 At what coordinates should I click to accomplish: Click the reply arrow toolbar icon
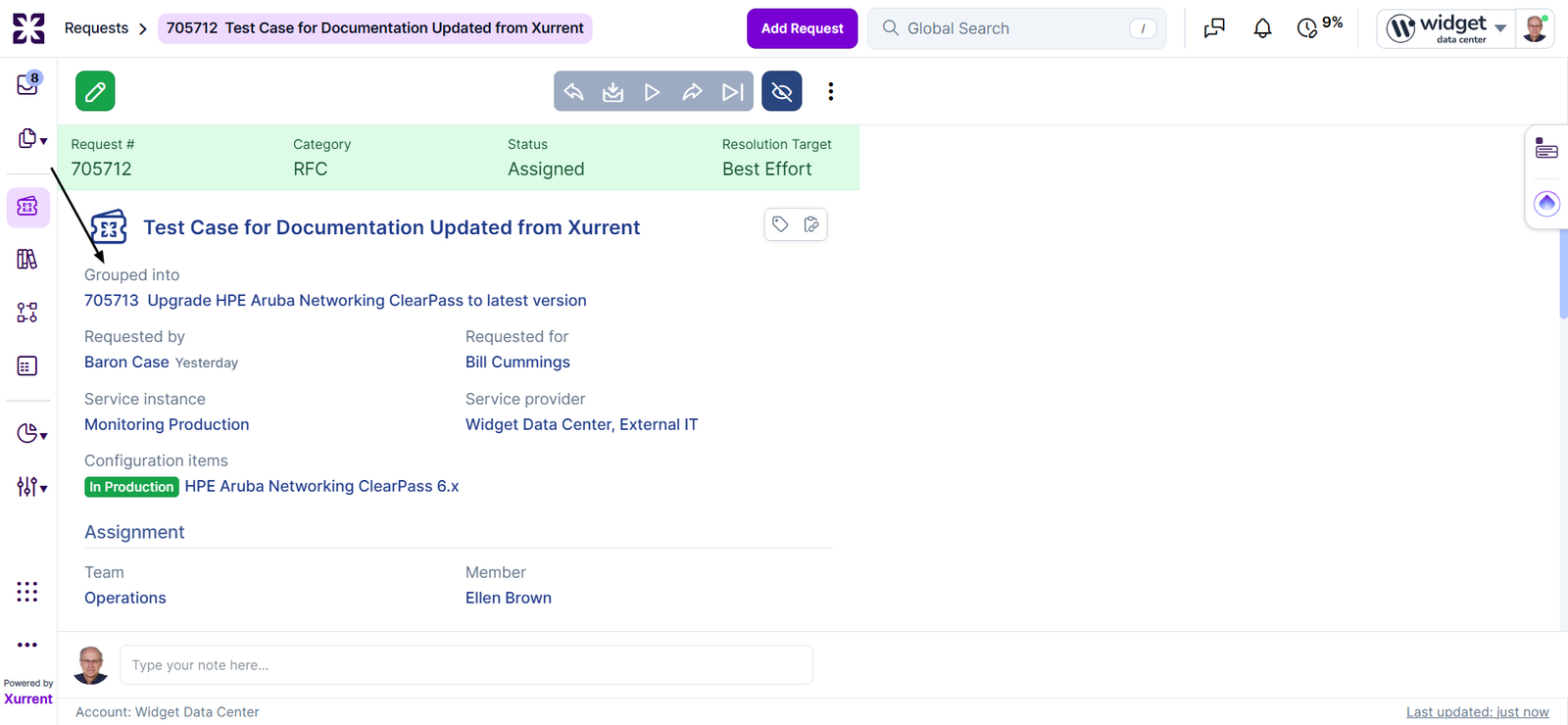[x=574, y=91]
